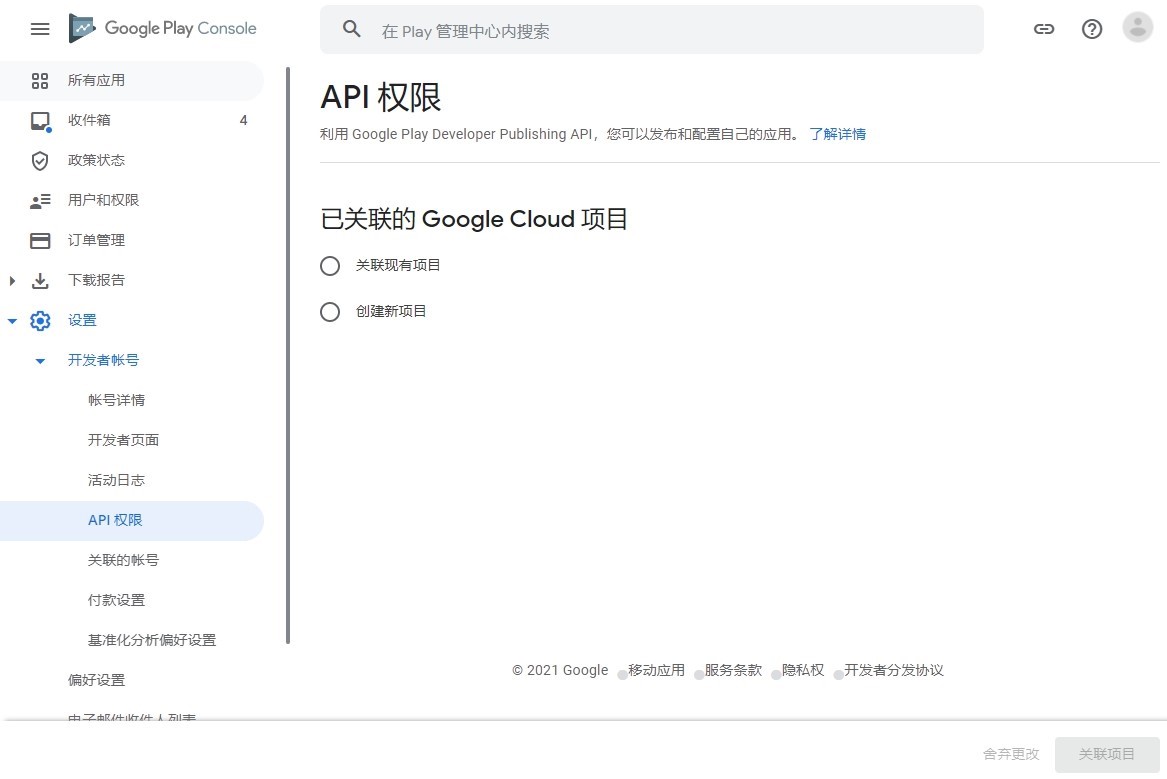Open 订单管理 in sidebar
1167x779 pixels.
click(132, 240)
